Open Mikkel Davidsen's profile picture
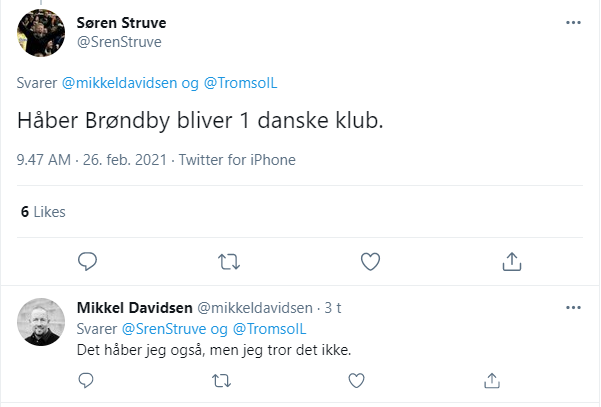This screenshot has height=407, width=601. (x=42, y=321)
